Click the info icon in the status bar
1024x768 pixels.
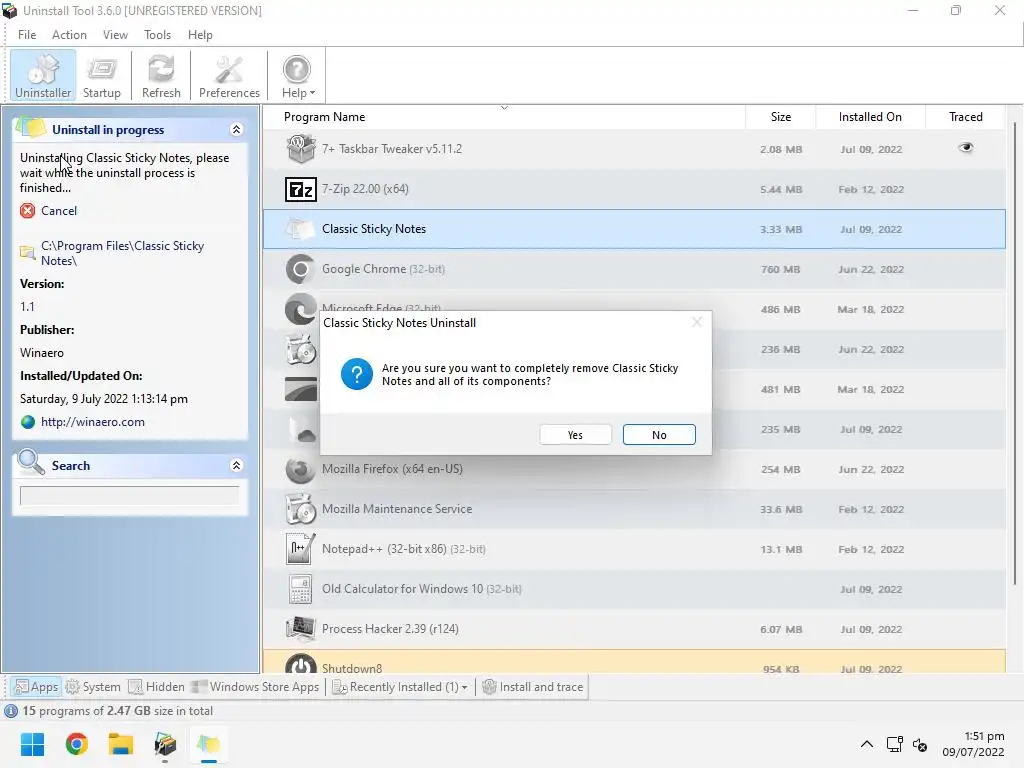tap(11, 711)
